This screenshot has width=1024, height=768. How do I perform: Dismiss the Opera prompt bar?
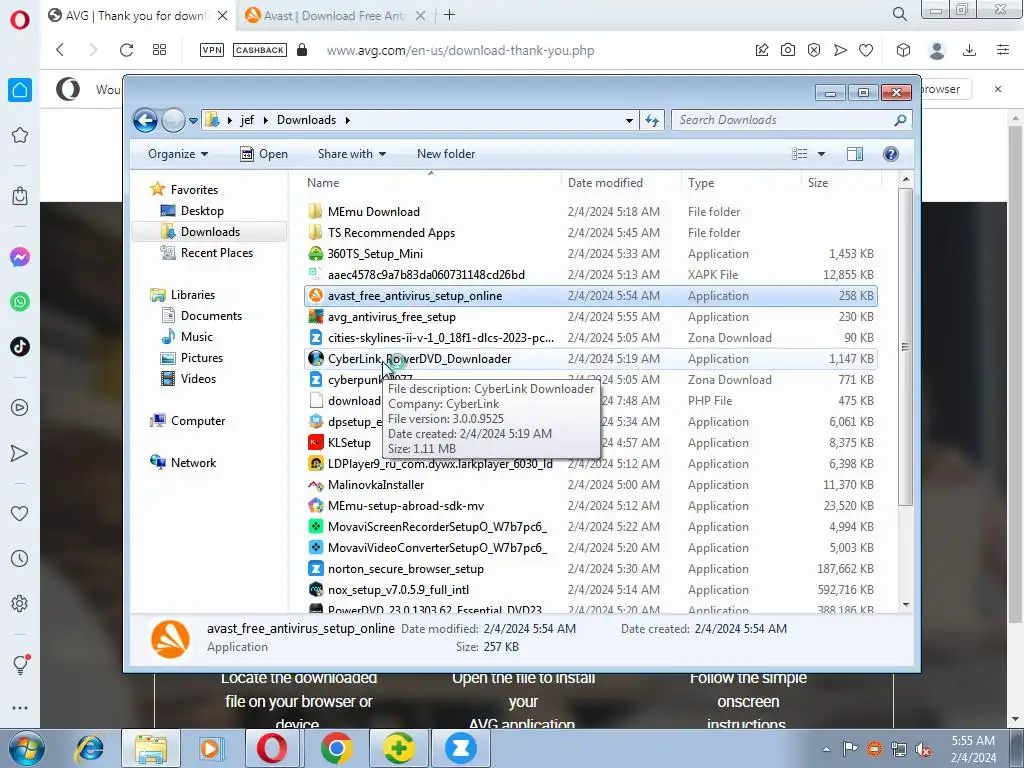coord(998,89)
